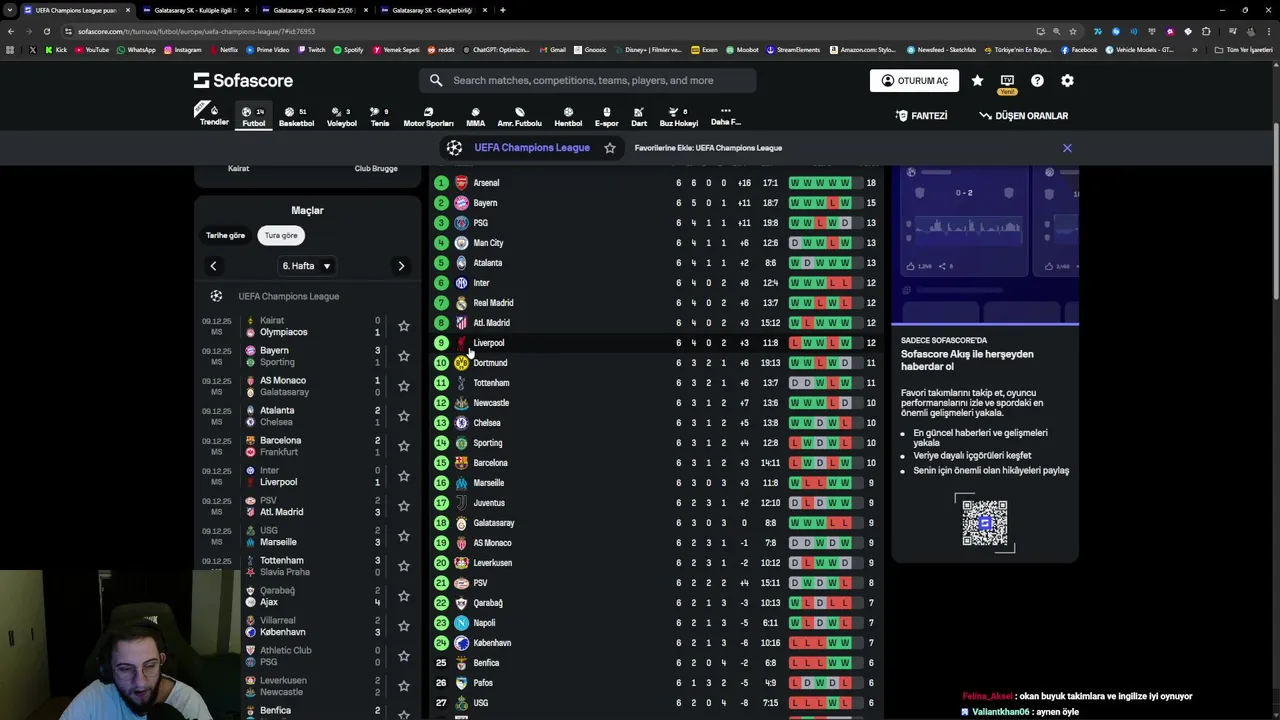The image size is (1280, 720).
Task: Go to next round arrow
Action: [x=401, y=266]
